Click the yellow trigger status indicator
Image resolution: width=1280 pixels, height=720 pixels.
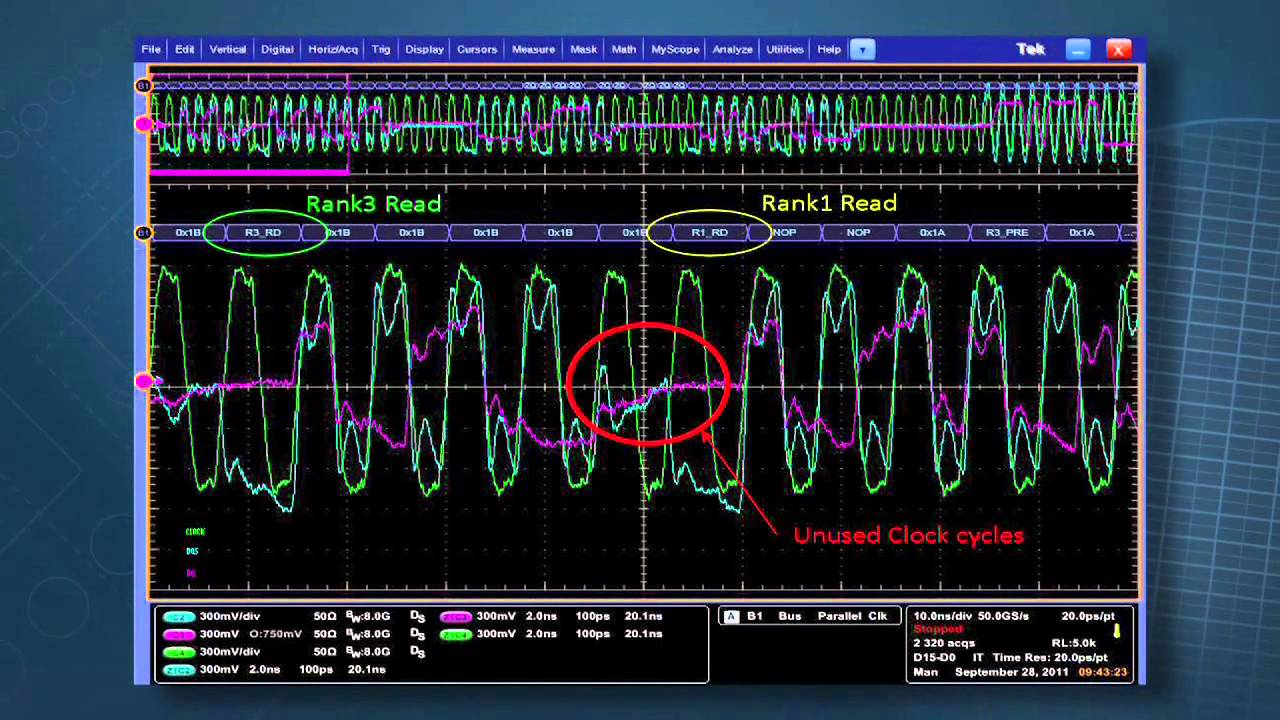[1116, 630]
